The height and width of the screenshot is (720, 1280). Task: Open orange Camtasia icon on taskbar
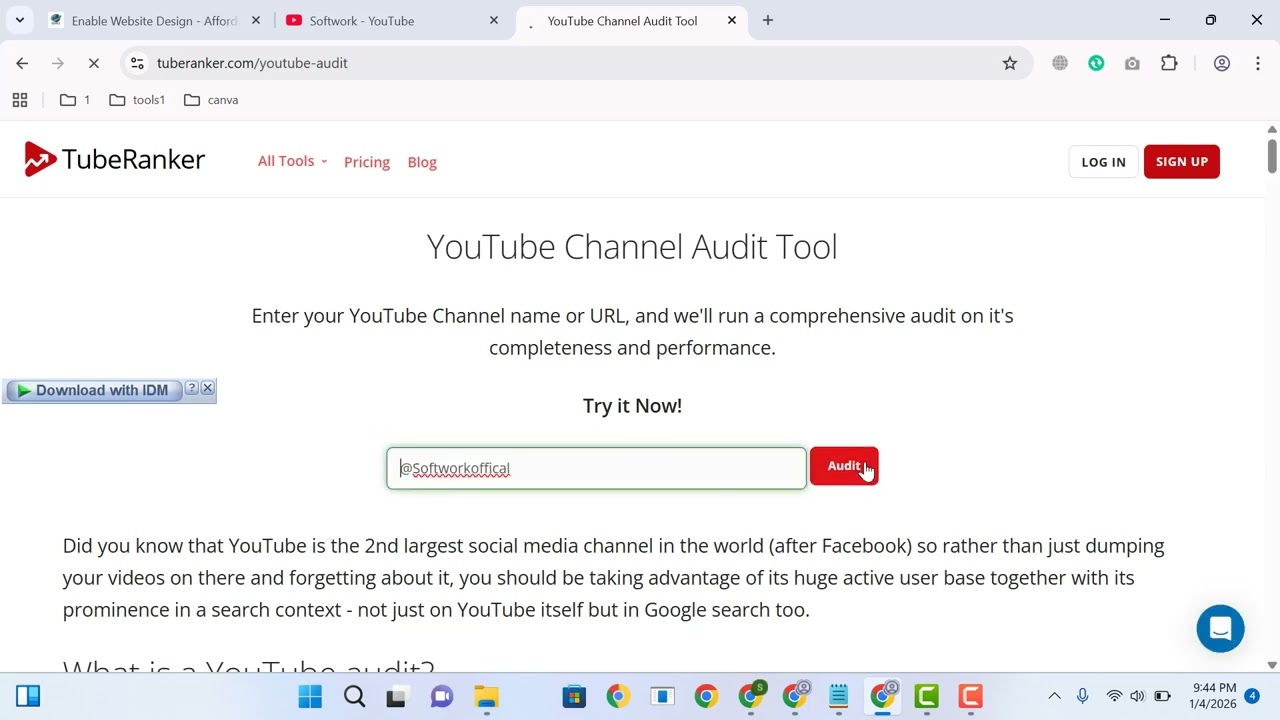pyautogui.click(x=970, y=696)
